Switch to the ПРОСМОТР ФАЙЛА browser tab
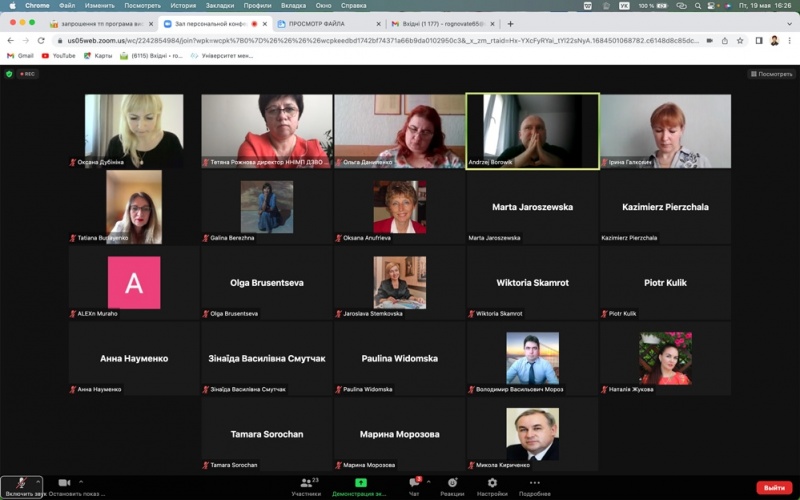This screenshot has width=800, height=500. (x=323, y=23)
